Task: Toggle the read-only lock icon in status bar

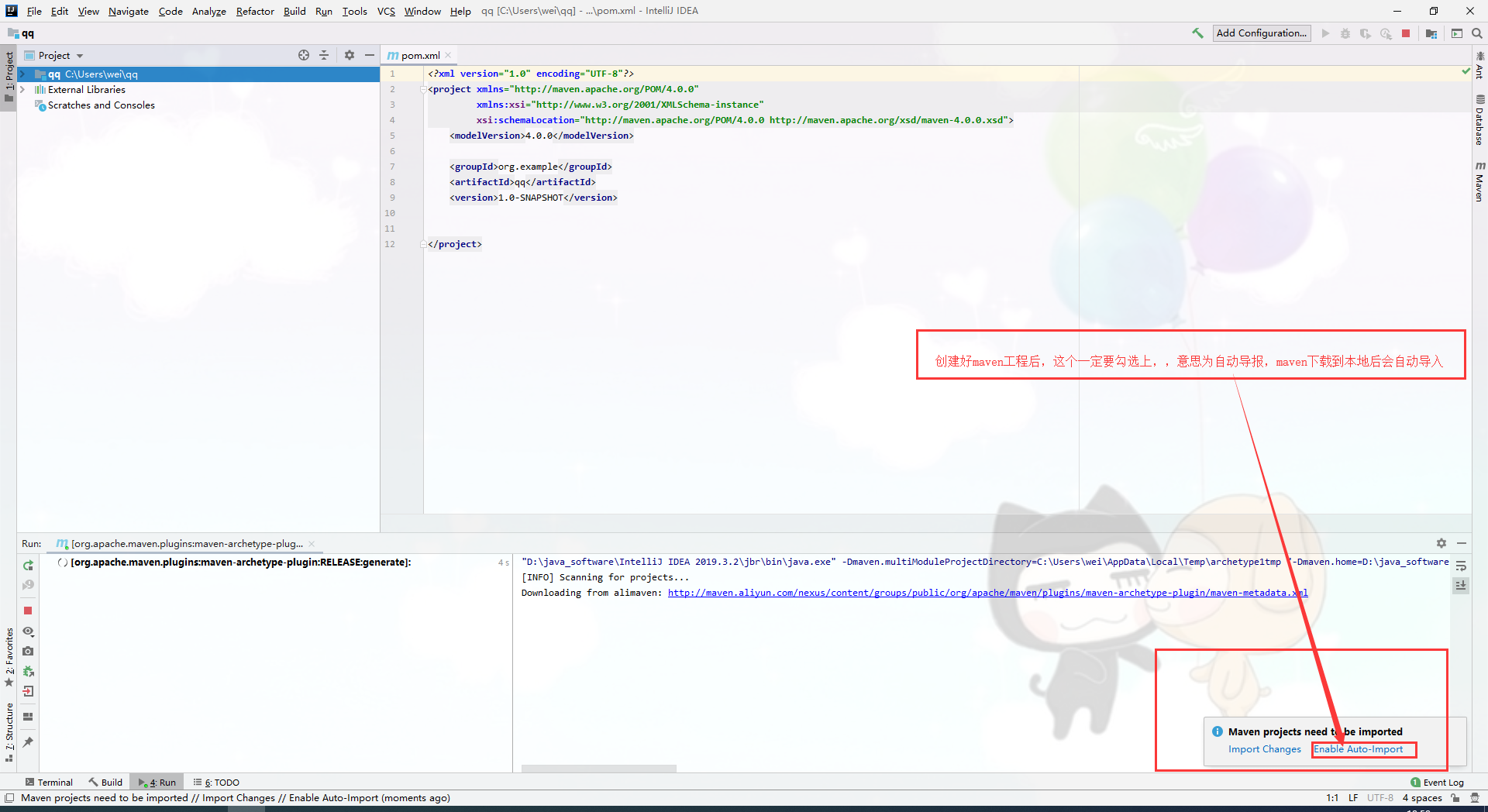Action: point(1455,797)
